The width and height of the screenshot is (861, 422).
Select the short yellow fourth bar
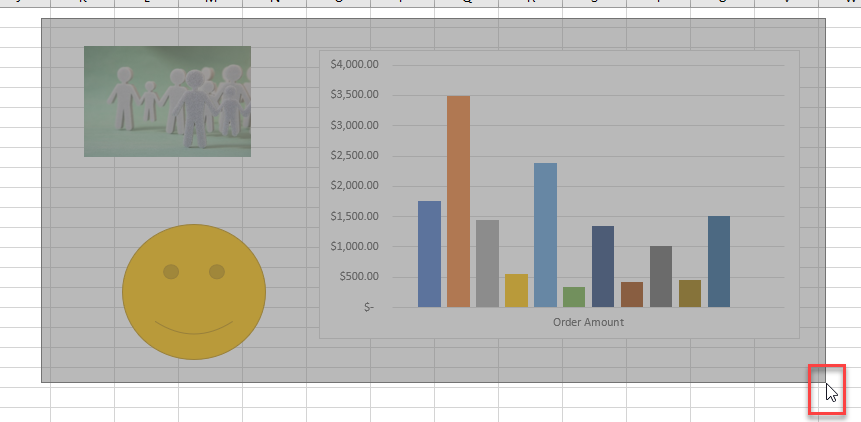(x=516, y=290)
